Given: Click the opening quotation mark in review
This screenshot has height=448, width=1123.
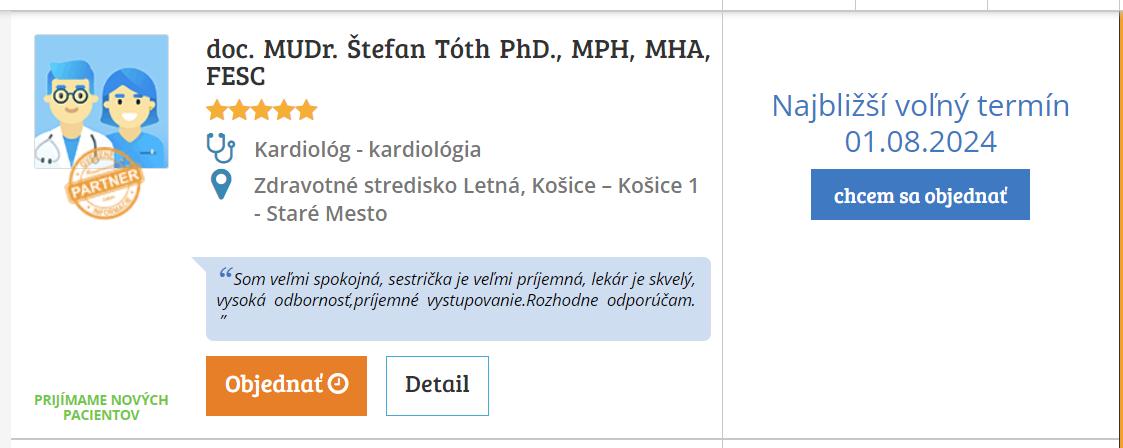Looking at the screenshot, I should coord(225,274).
